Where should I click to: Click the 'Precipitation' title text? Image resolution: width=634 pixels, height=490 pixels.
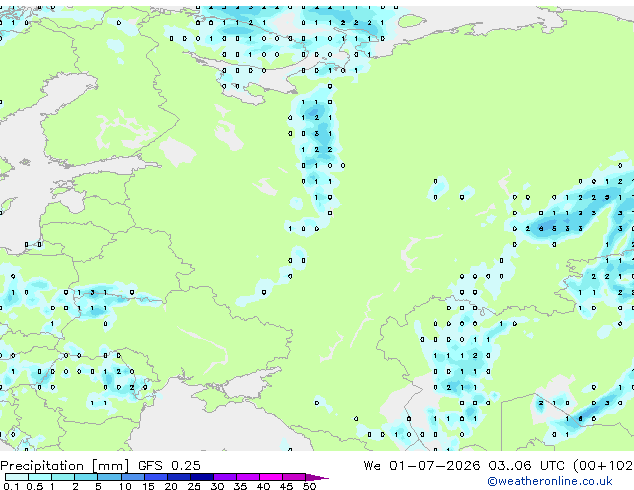coord(42,466)
